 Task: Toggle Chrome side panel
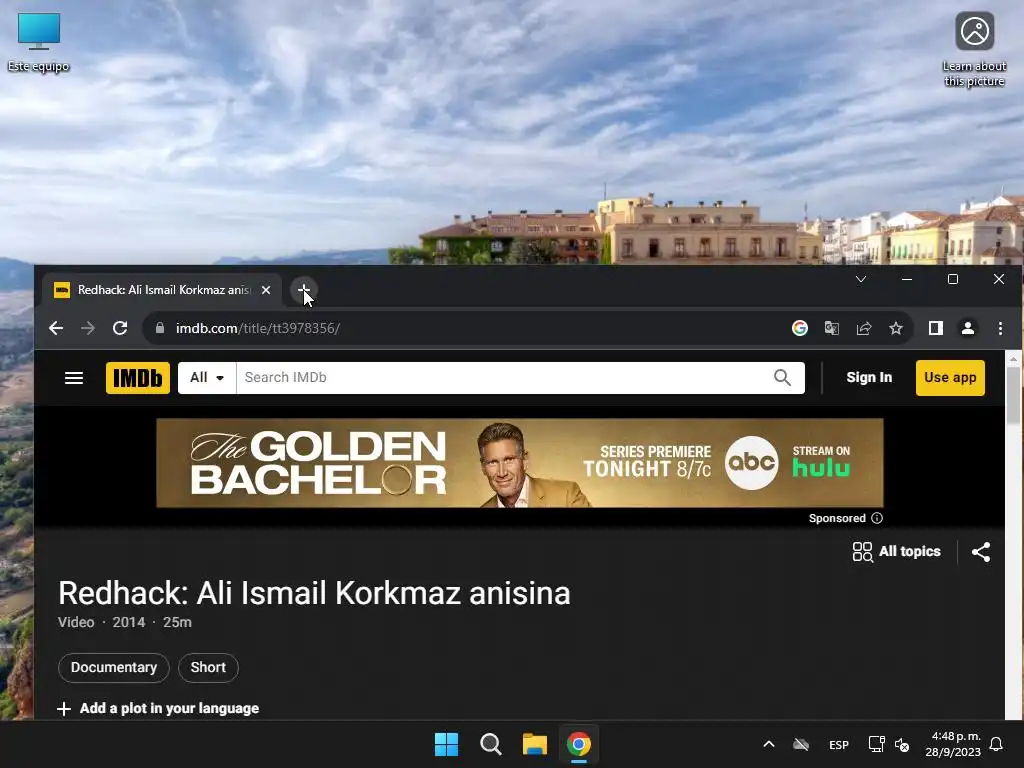coord(936,328)
